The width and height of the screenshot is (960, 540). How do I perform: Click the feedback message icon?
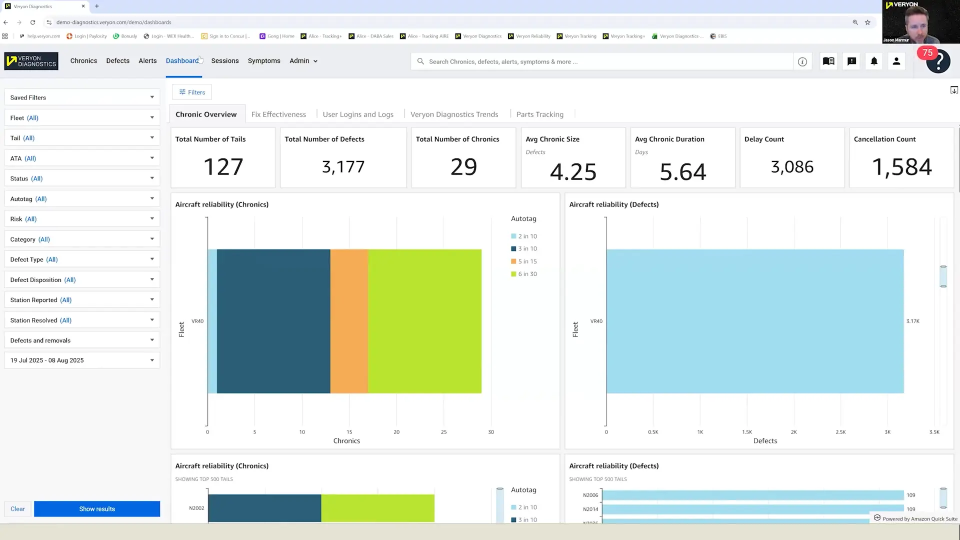(x=851, y=61)
